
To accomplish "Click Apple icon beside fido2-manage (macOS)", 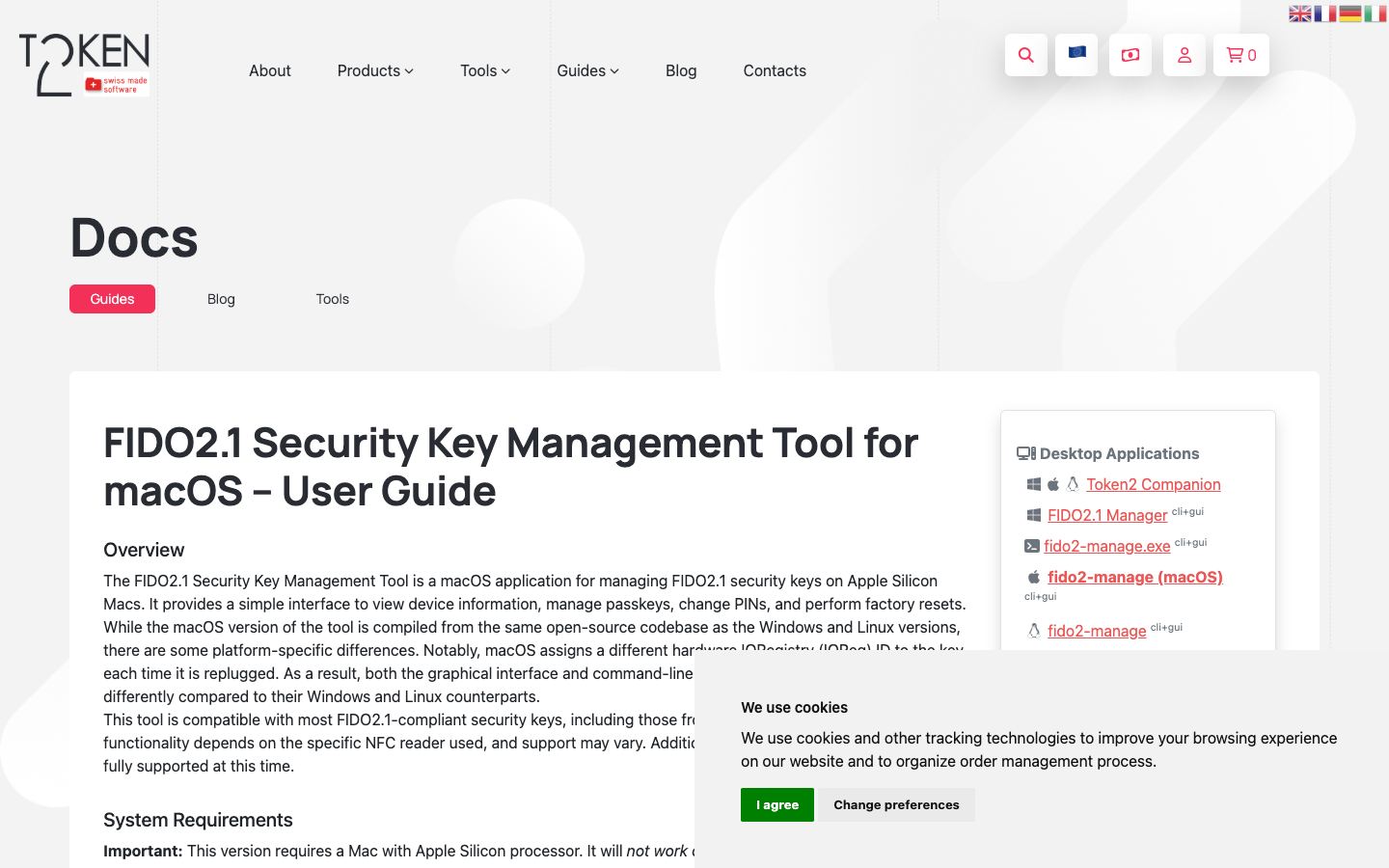I will pyautogui.click(x=1034, y=577).
